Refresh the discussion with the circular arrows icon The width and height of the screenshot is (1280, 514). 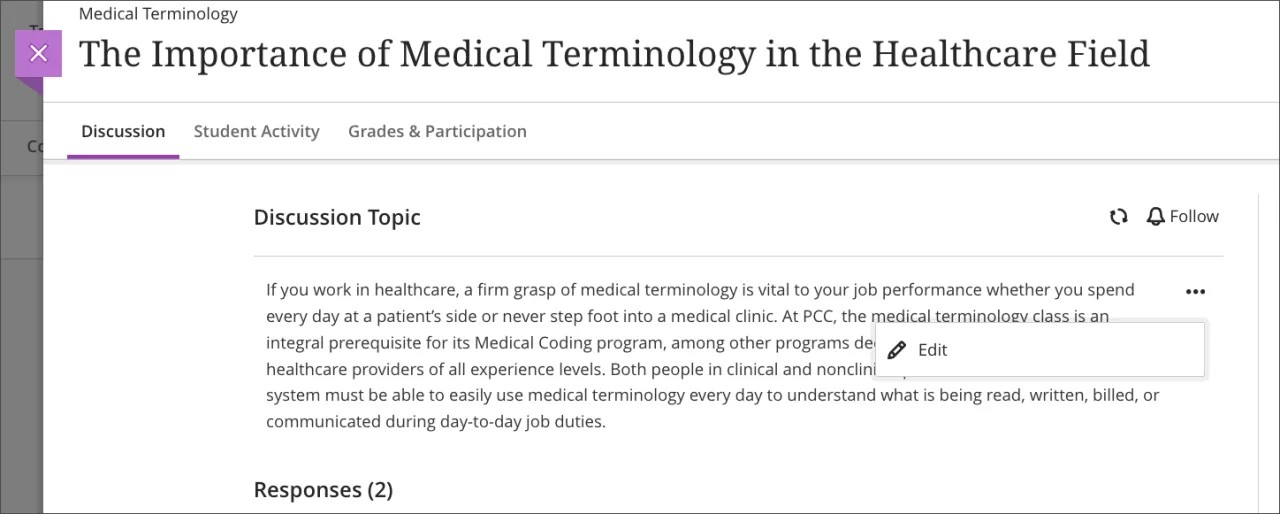coord(1119,217)
